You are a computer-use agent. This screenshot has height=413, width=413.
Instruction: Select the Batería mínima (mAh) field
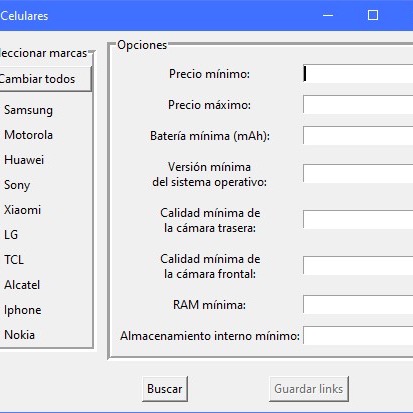[358, 136]
